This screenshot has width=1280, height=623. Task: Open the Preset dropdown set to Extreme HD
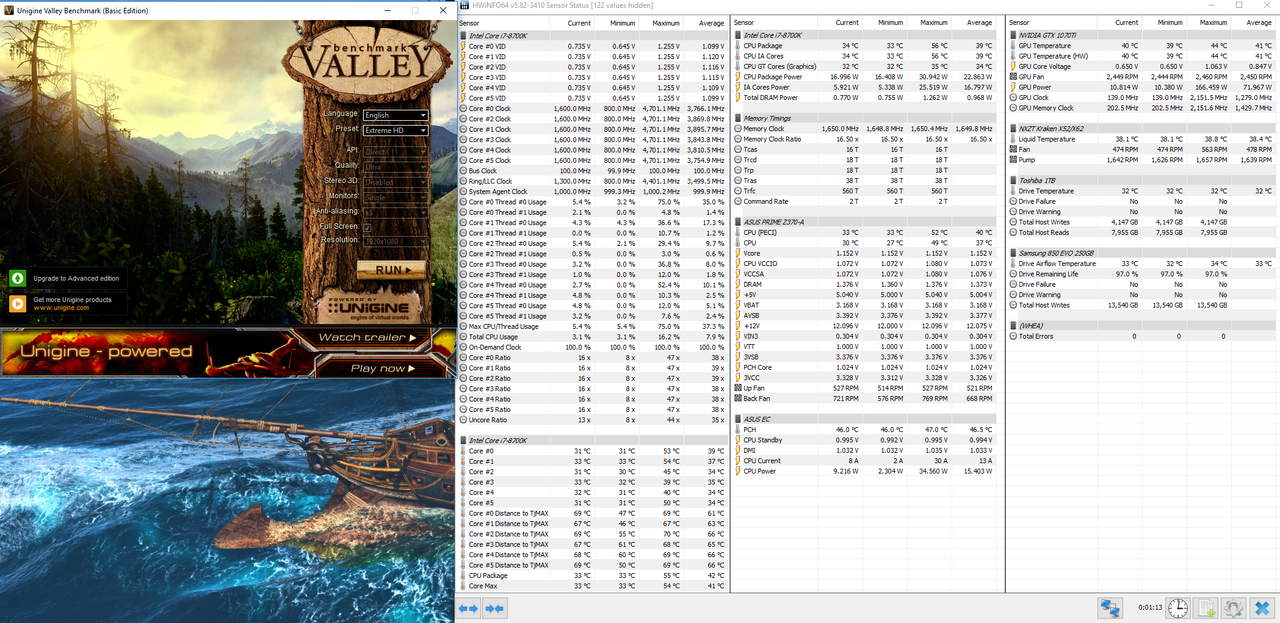pos(395,130)
